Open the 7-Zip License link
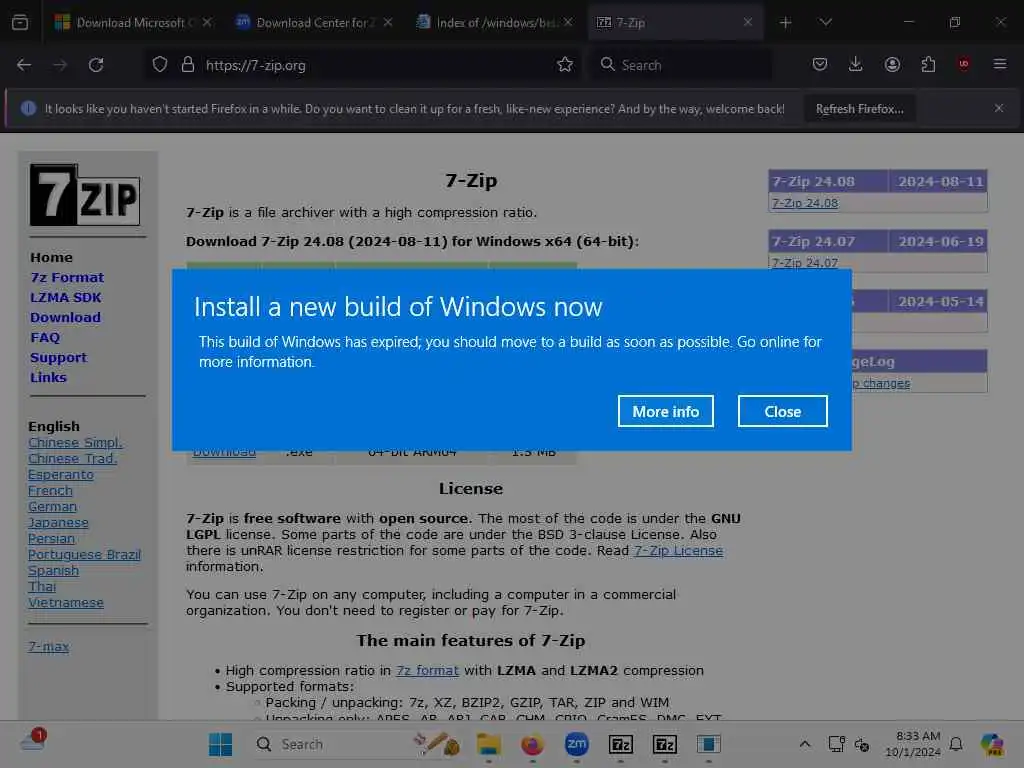The height and width of the screenshot is (768, 1024). pos(679,551)
